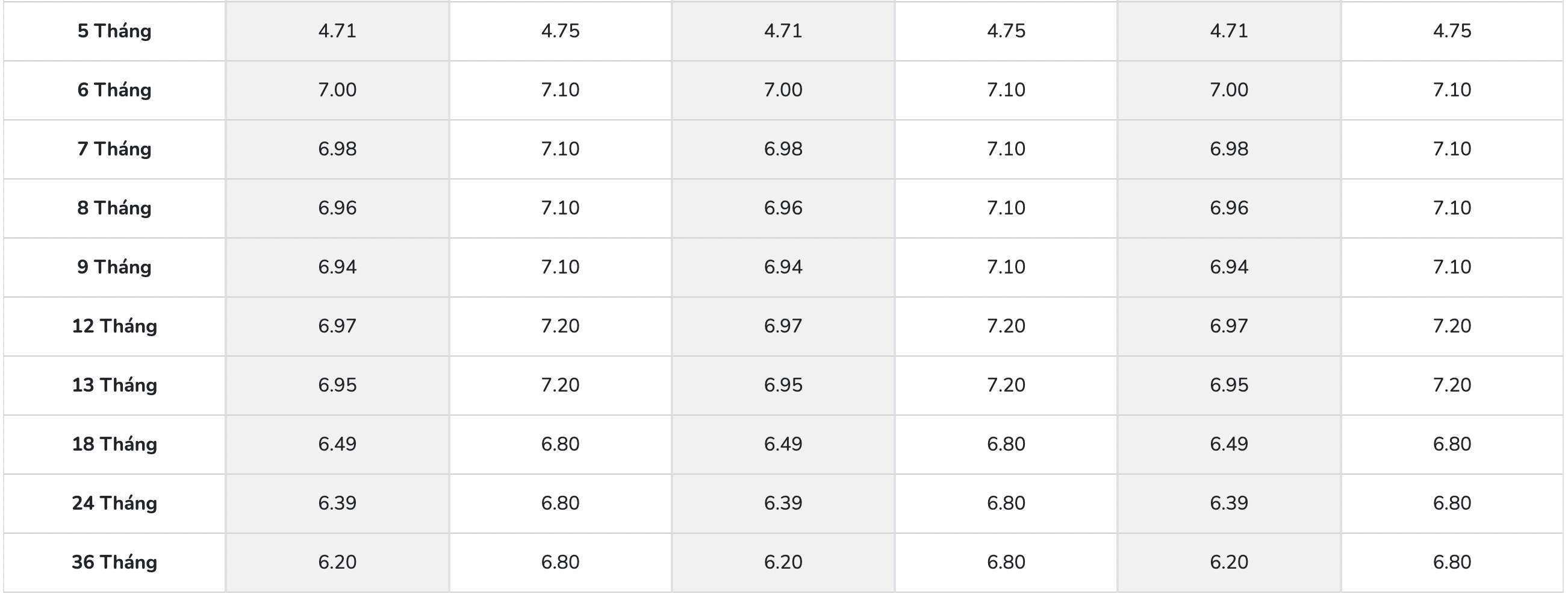Click the "24 Tháng" term cell
1568x600 pixels.
click(114, 504)
